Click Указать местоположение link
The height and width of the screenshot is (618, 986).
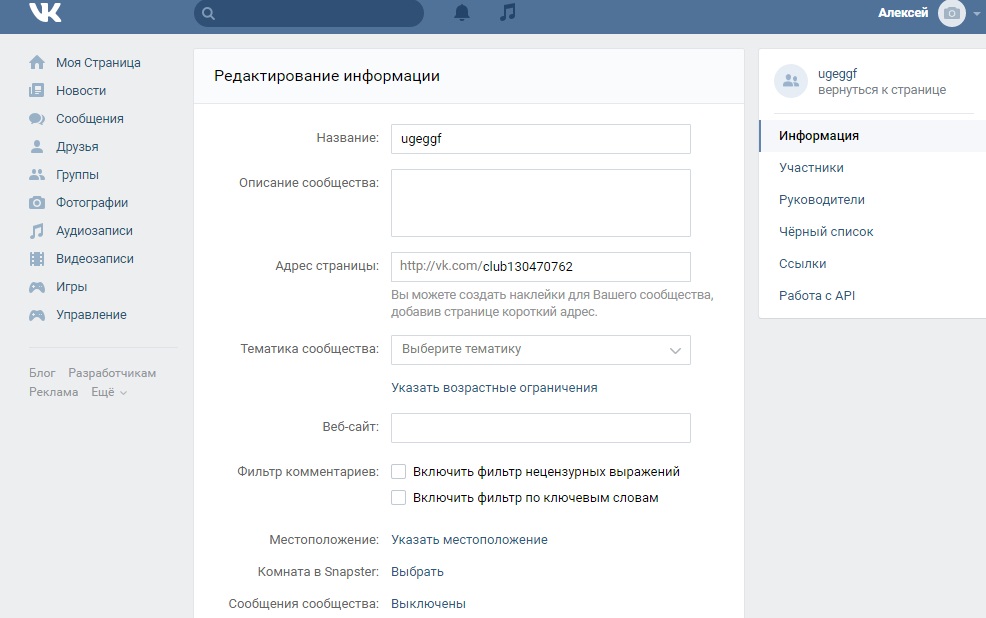pyautogui.click(x=469, y=540)
